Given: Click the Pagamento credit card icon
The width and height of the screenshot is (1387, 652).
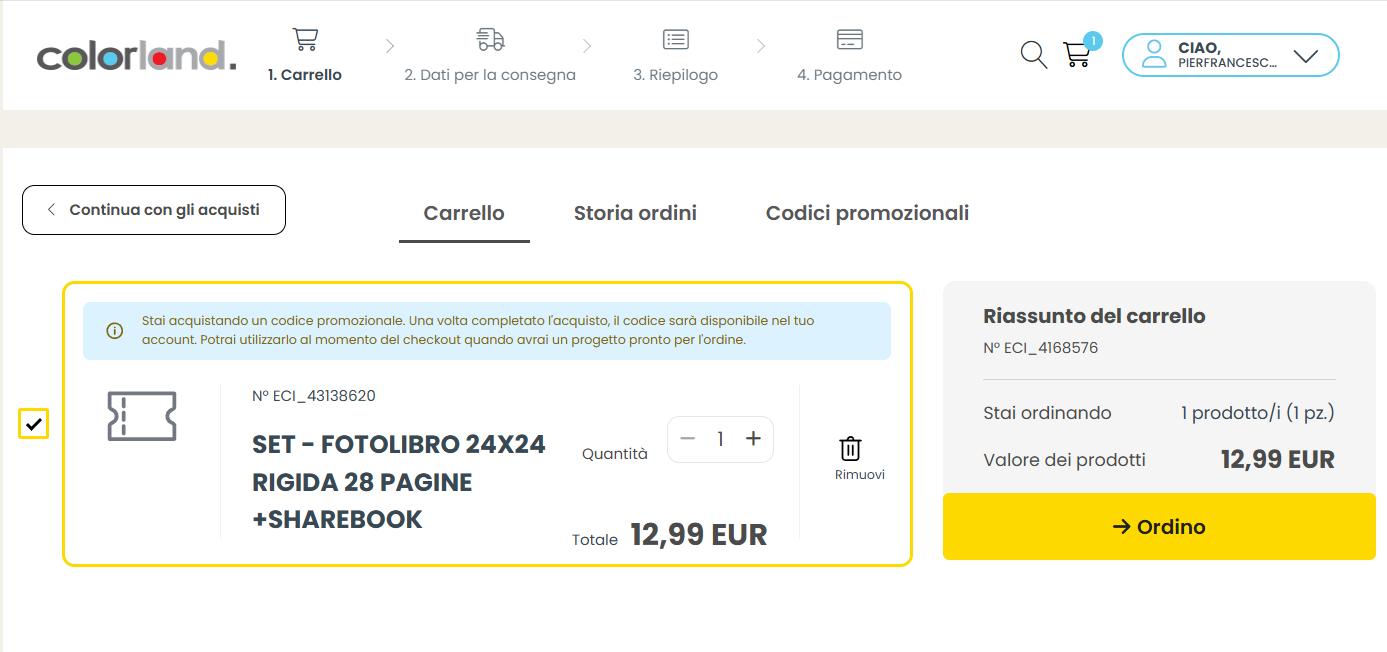Looking at the screenshot, I should [x=849, y=40].
